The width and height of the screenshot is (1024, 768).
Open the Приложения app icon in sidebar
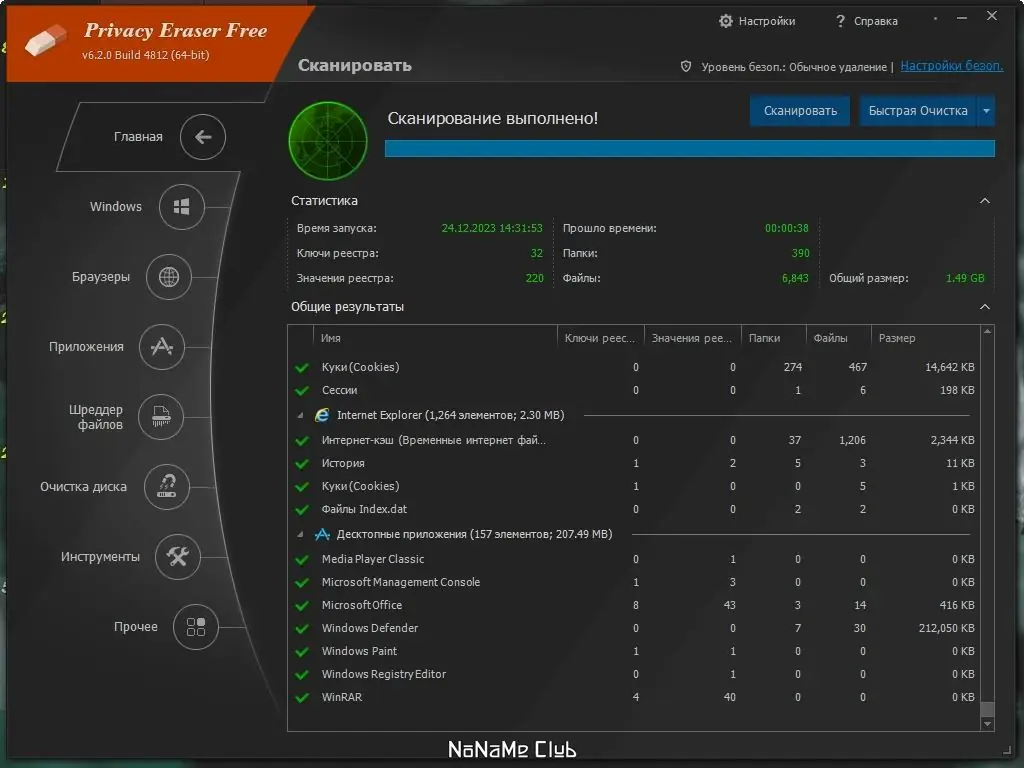pos(161,347)
